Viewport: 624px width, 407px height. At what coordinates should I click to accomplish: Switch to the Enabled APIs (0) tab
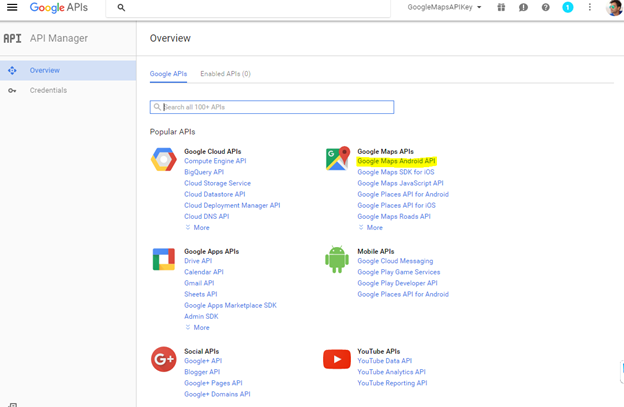tap(225, 74)
